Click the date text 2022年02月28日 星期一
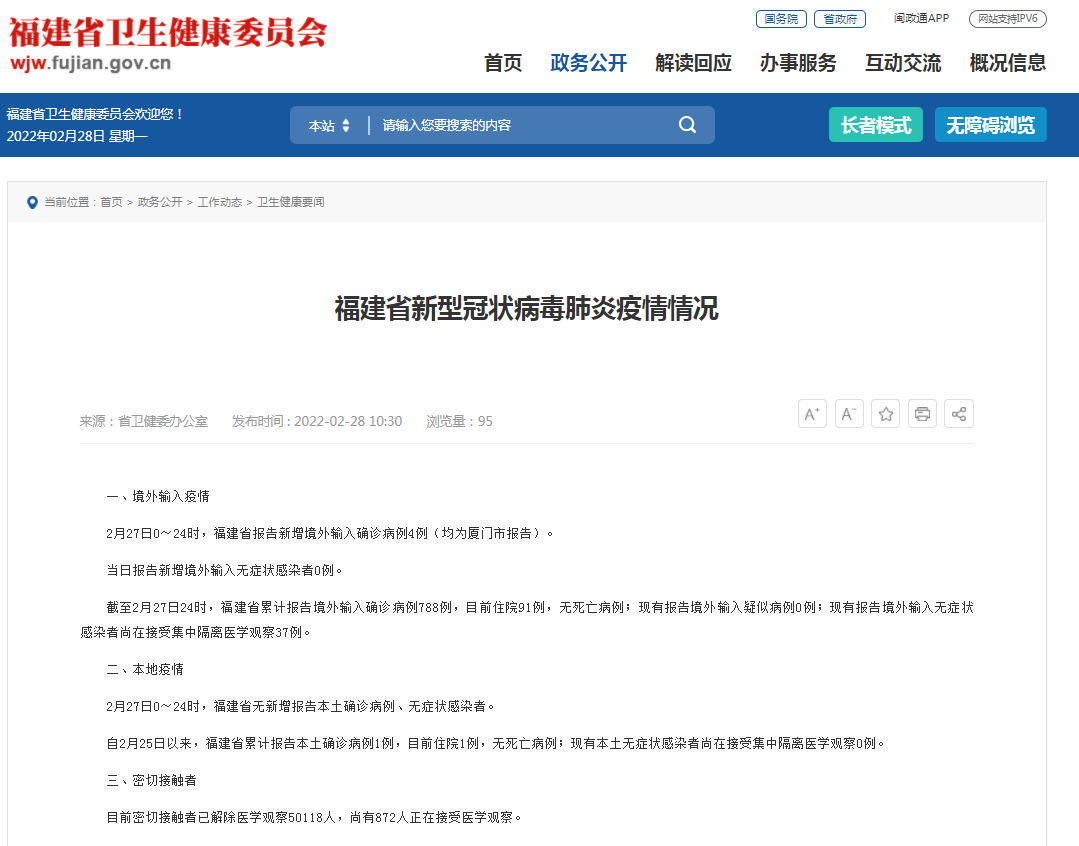This screenshot has width=1079, height=846. pyautogui.click(x=77, y=136)
